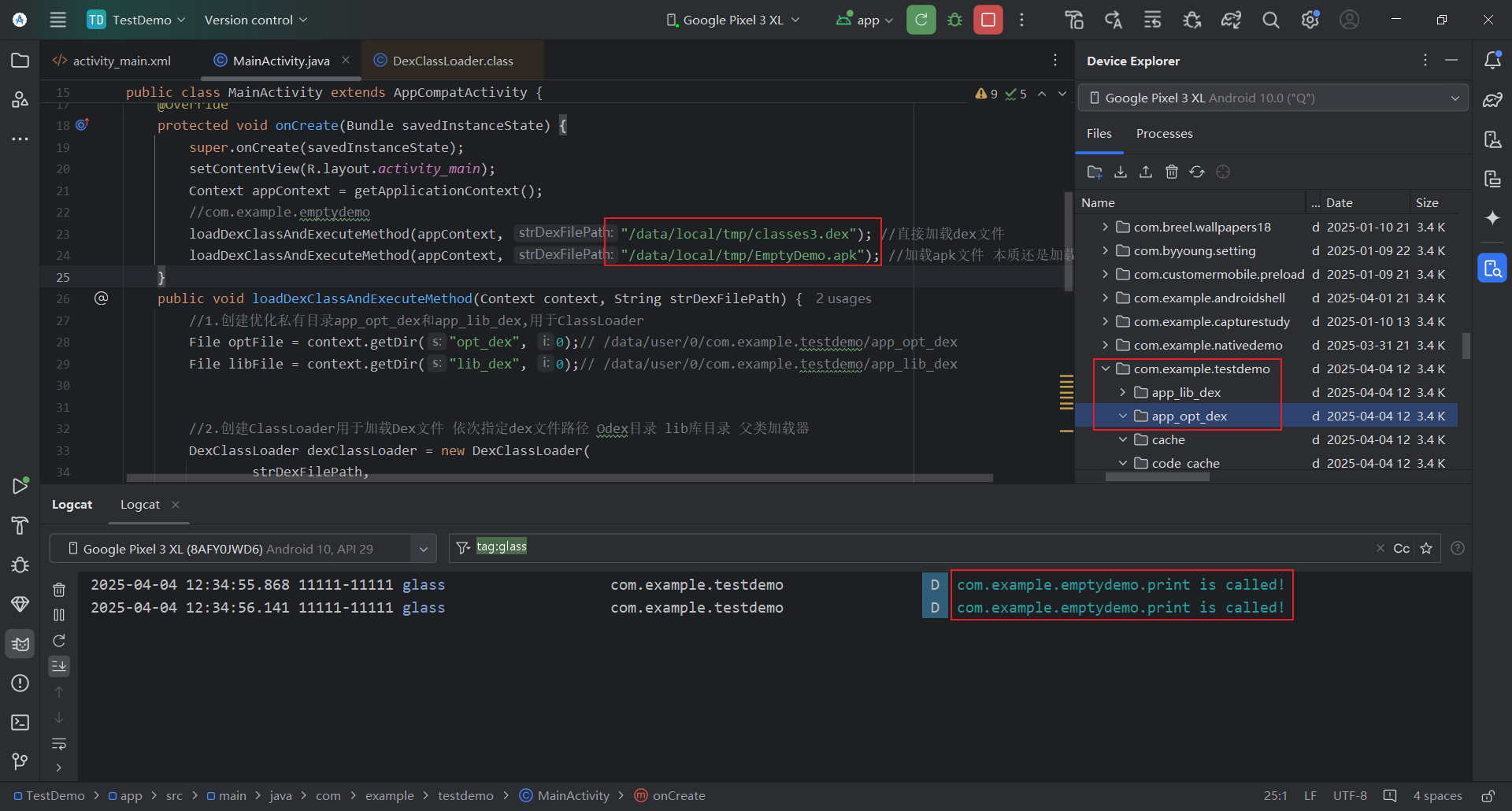Click the UTF-8 encoding indicator

[1350, 796]
